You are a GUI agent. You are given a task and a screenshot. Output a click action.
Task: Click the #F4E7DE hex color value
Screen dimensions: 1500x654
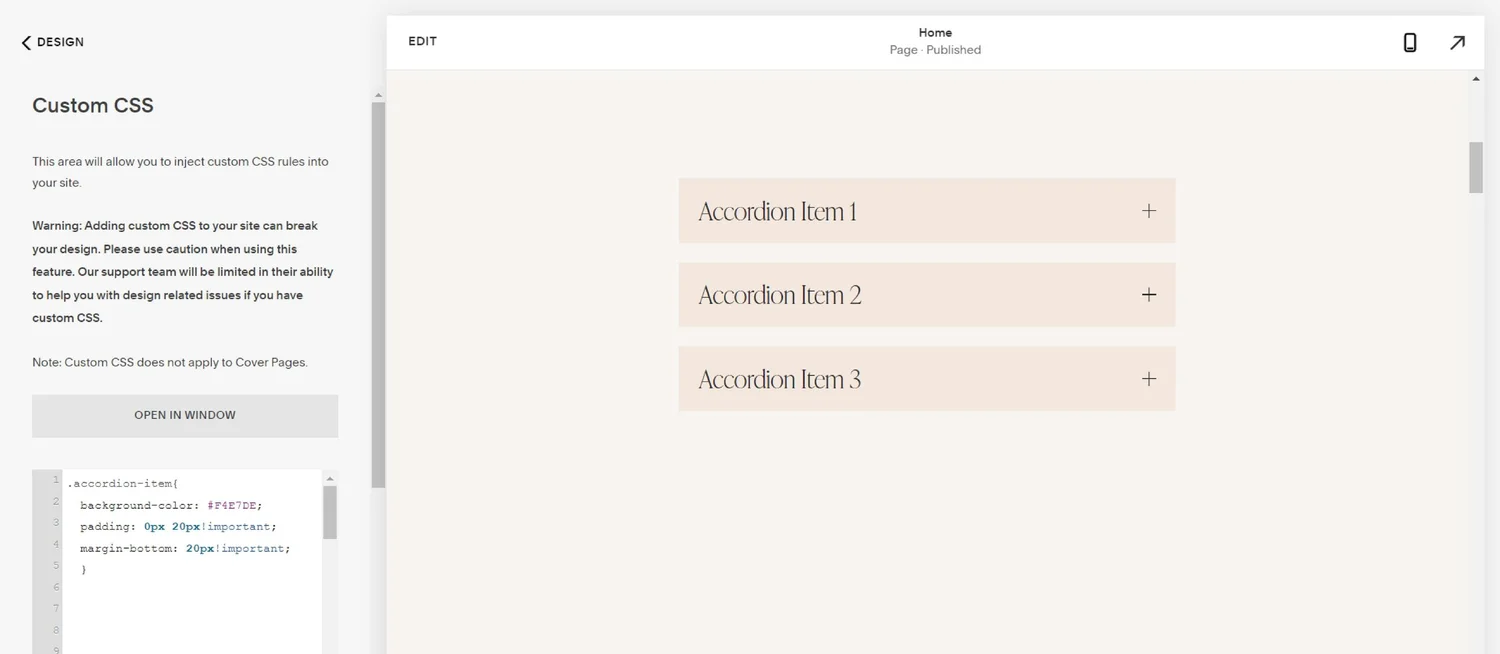click(x=234, y=505)
